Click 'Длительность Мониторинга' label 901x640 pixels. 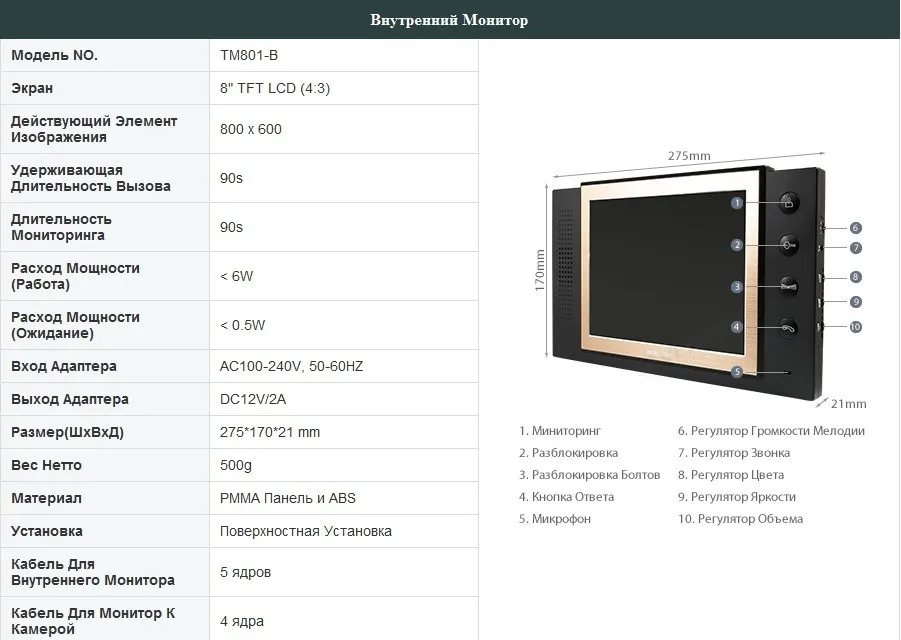pos(61,227)
